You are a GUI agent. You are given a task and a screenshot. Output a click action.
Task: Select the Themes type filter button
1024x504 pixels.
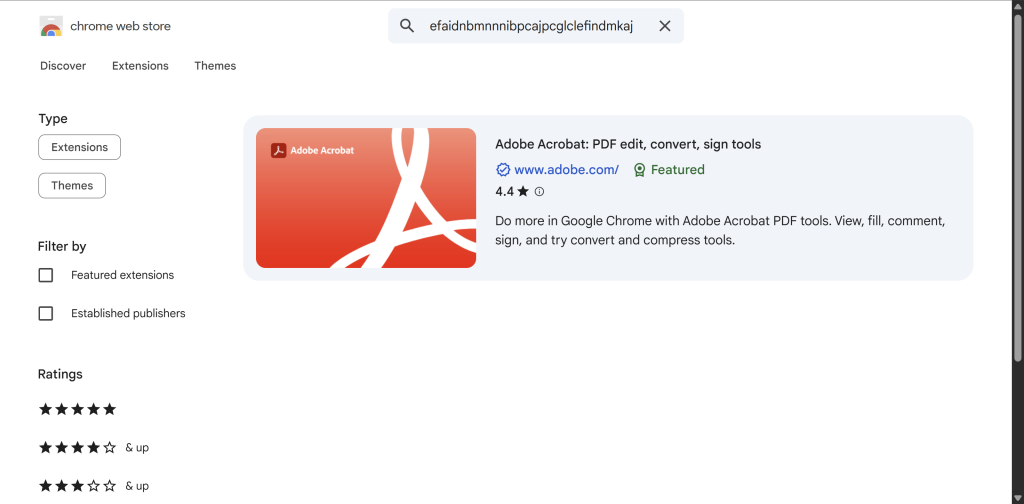coord(72,185)
